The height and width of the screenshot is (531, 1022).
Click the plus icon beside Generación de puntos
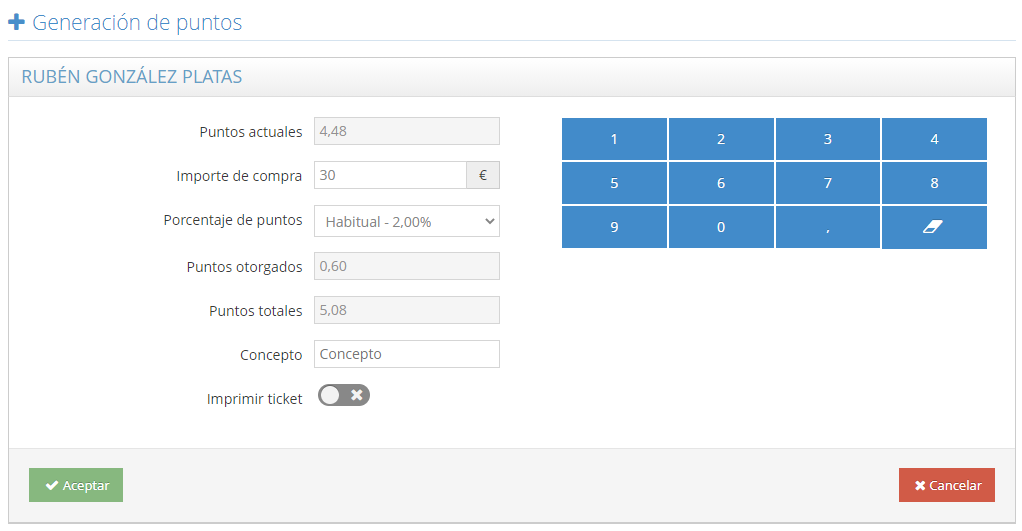click(16, 22)
